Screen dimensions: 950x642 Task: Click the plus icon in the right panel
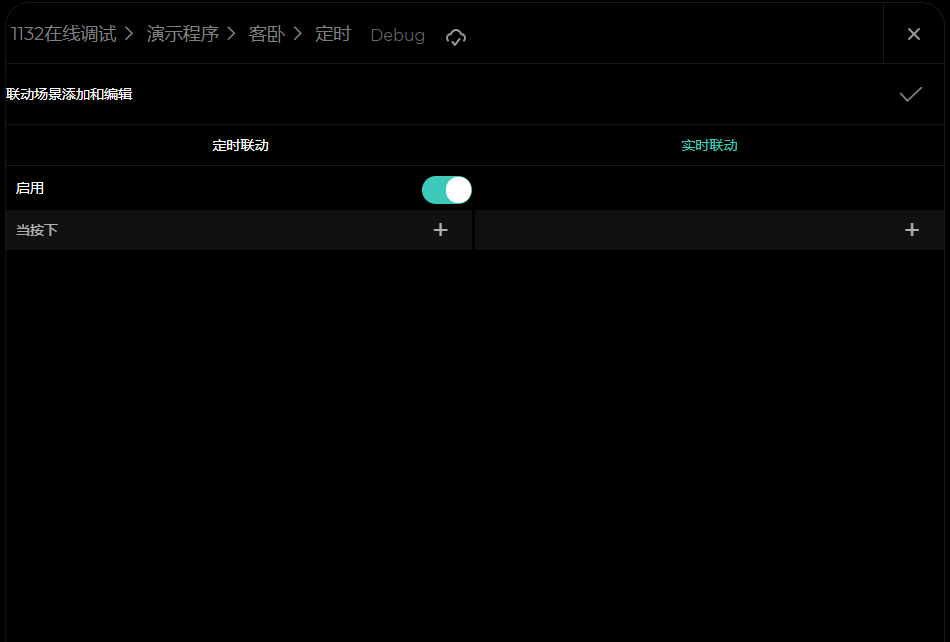click(x=911, y=230)
